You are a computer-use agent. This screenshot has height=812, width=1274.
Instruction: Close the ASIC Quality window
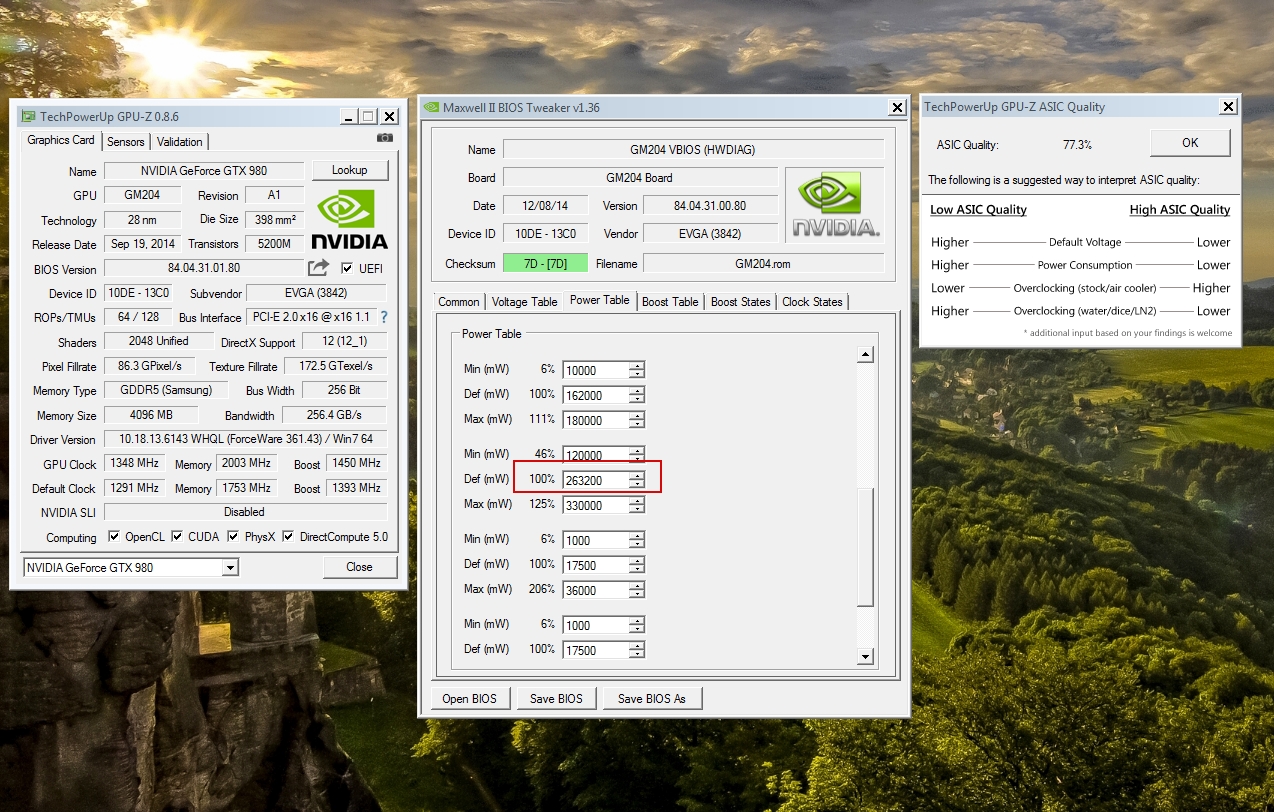(x=1229, y=107)
